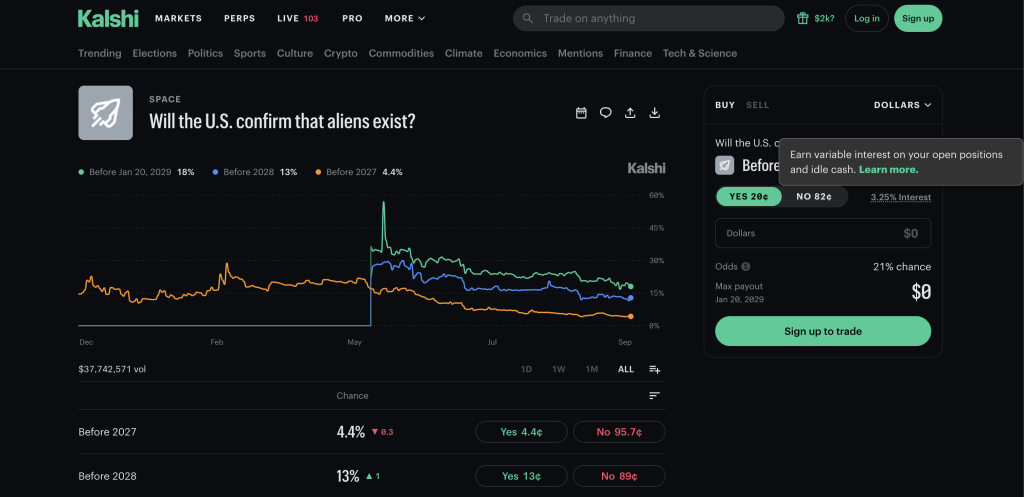Open the comments speech bubble icon
Image resolution: width=1024 pixels, height=497 pixels.
(x=605, y=113)
